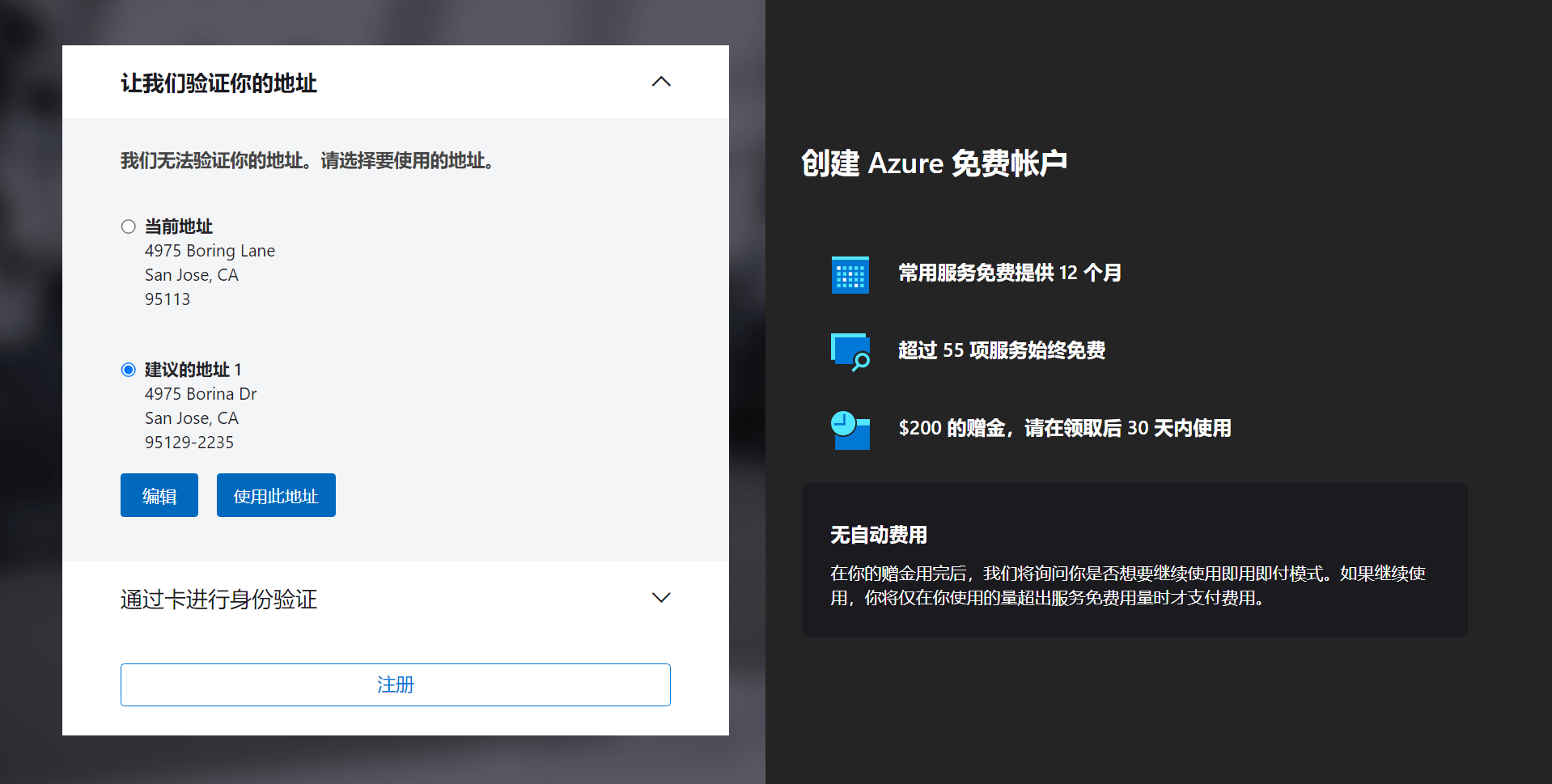Click the 超过 55 项服务始终免费 text
Screen dimensions: 1552x784
1002,350
